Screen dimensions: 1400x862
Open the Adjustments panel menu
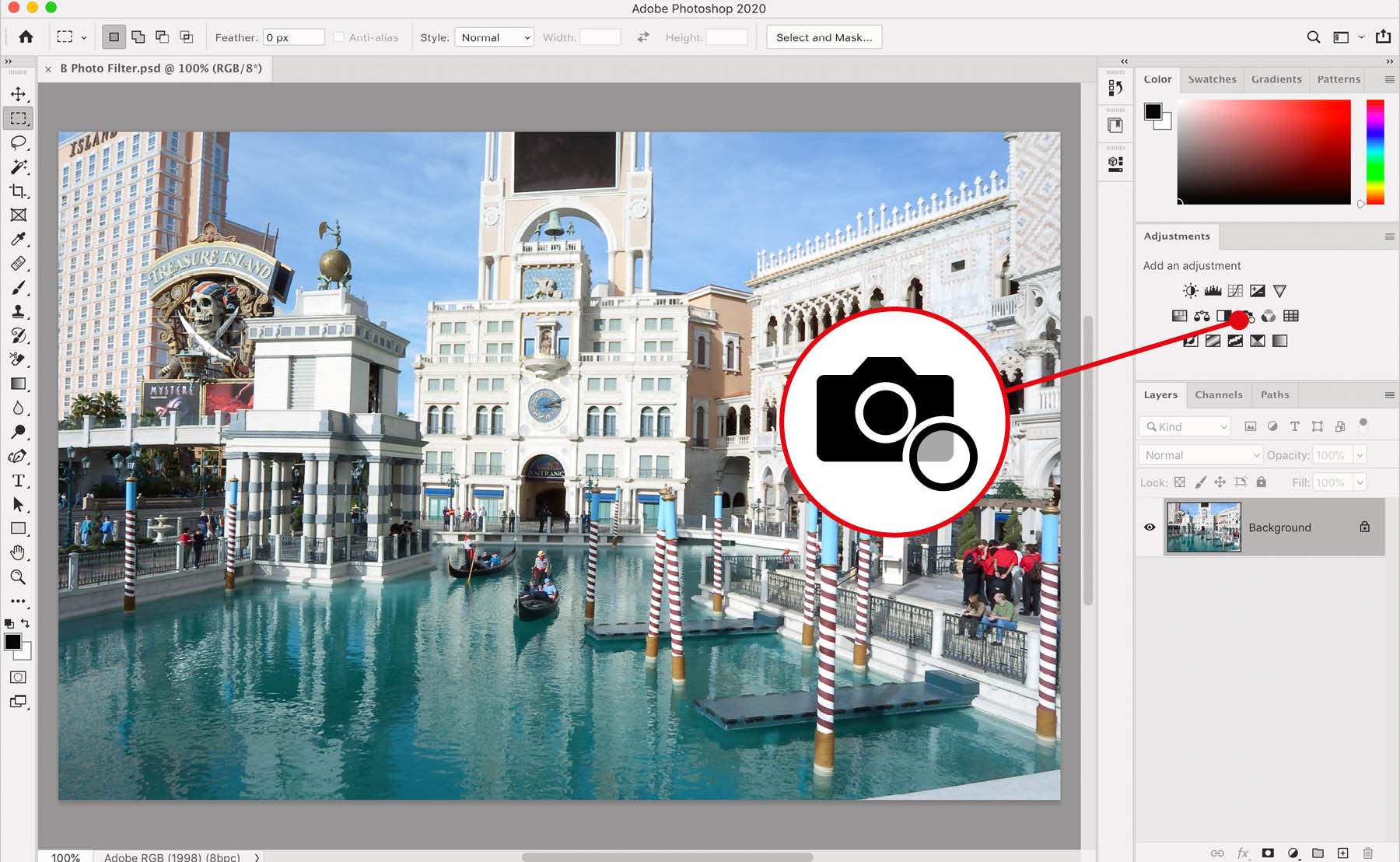pyautogui.click(x=1389, y=237)
